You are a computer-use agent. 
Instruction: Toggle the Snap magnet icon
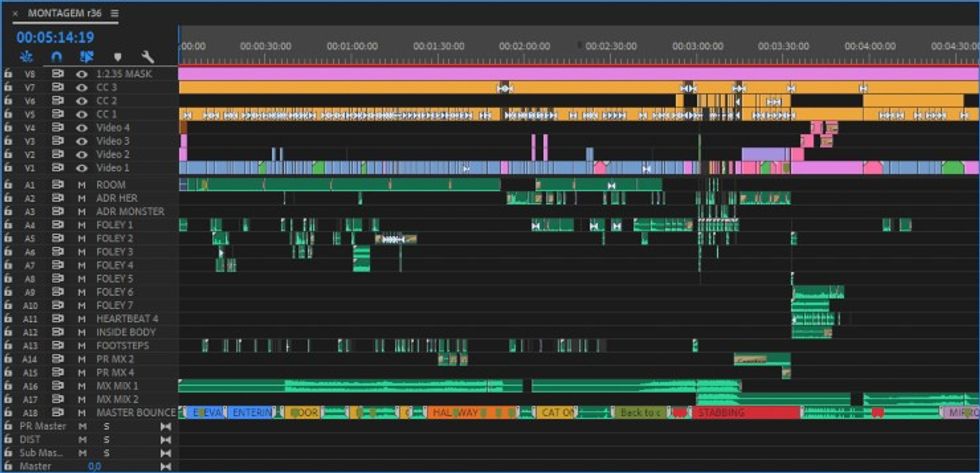tap(57, 57)
